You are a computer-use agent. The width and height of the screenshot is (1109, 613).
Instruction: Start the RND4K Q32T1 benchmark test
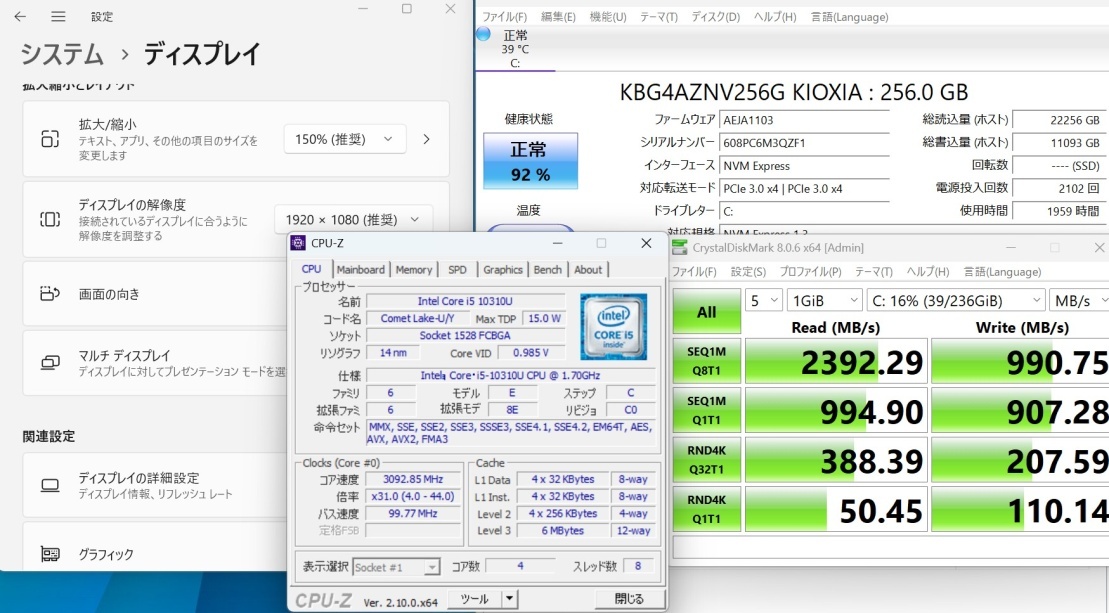707,460
